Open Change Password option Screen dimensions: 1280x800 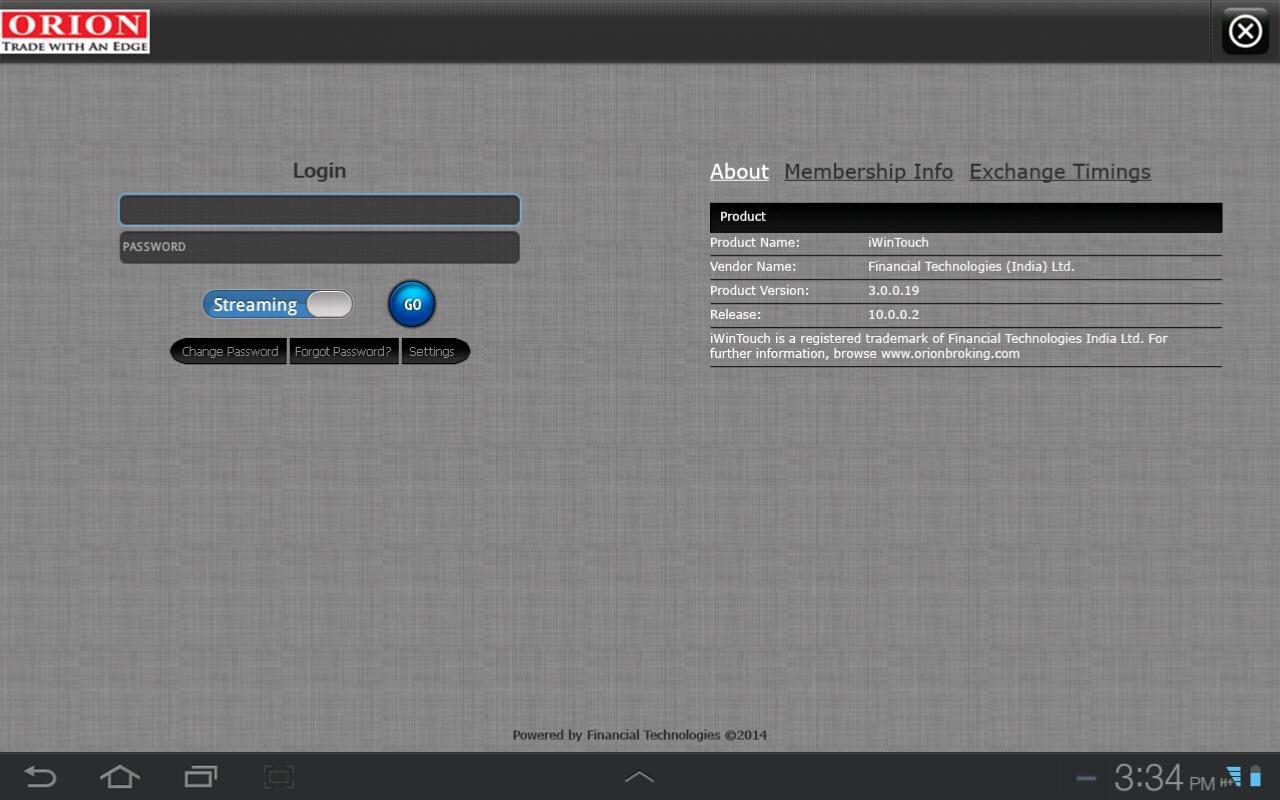point(229,352)
